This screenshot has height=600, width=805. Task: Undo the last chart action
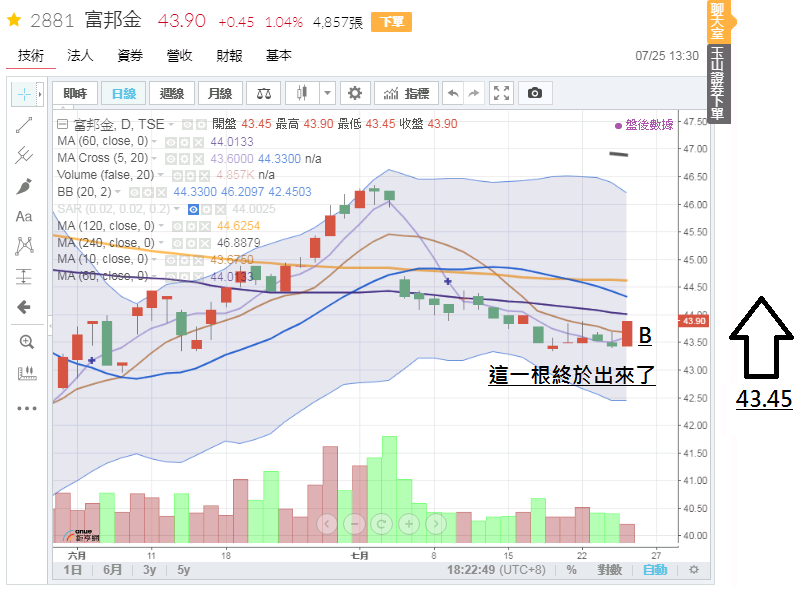453,93
